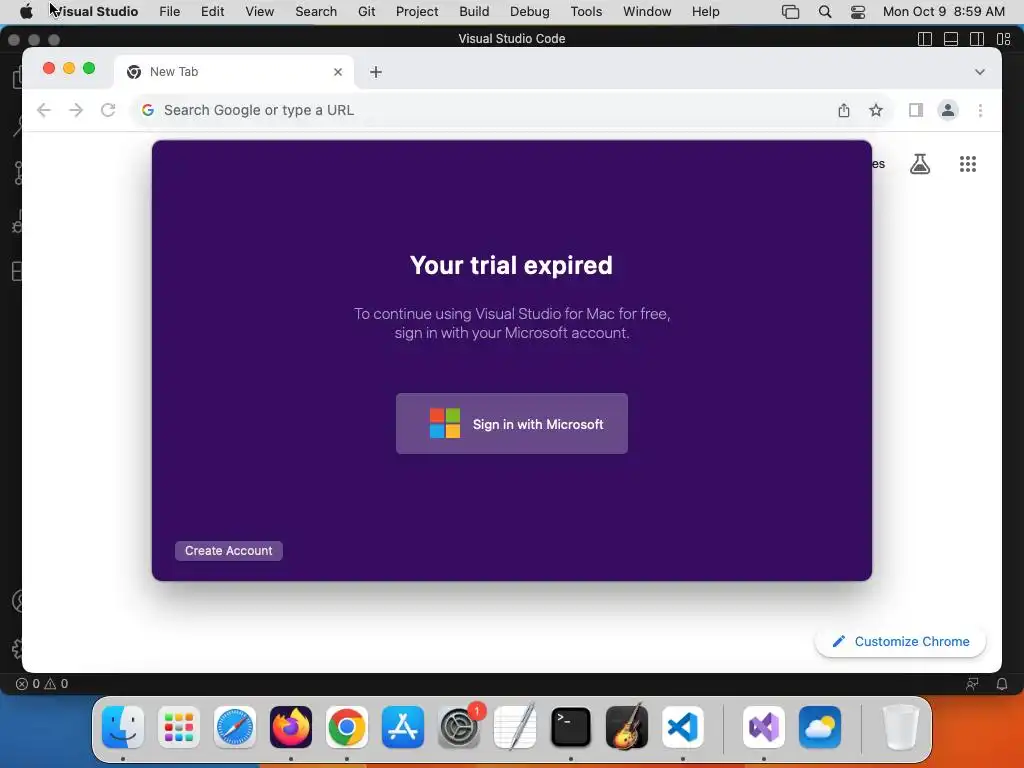This screenshot has width=1024, height=768.
Task: Toggle VS Code primary side bar
Action: coord(925,39)
